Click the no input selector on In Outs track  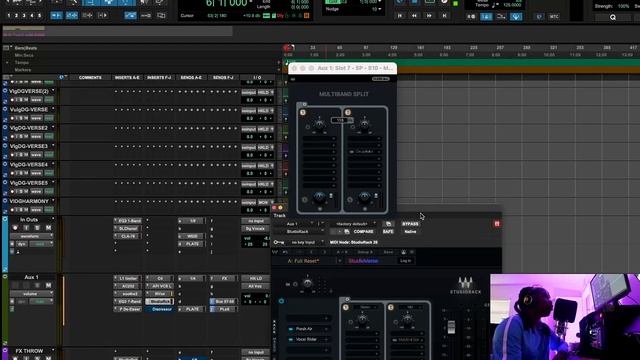[256, 221]
